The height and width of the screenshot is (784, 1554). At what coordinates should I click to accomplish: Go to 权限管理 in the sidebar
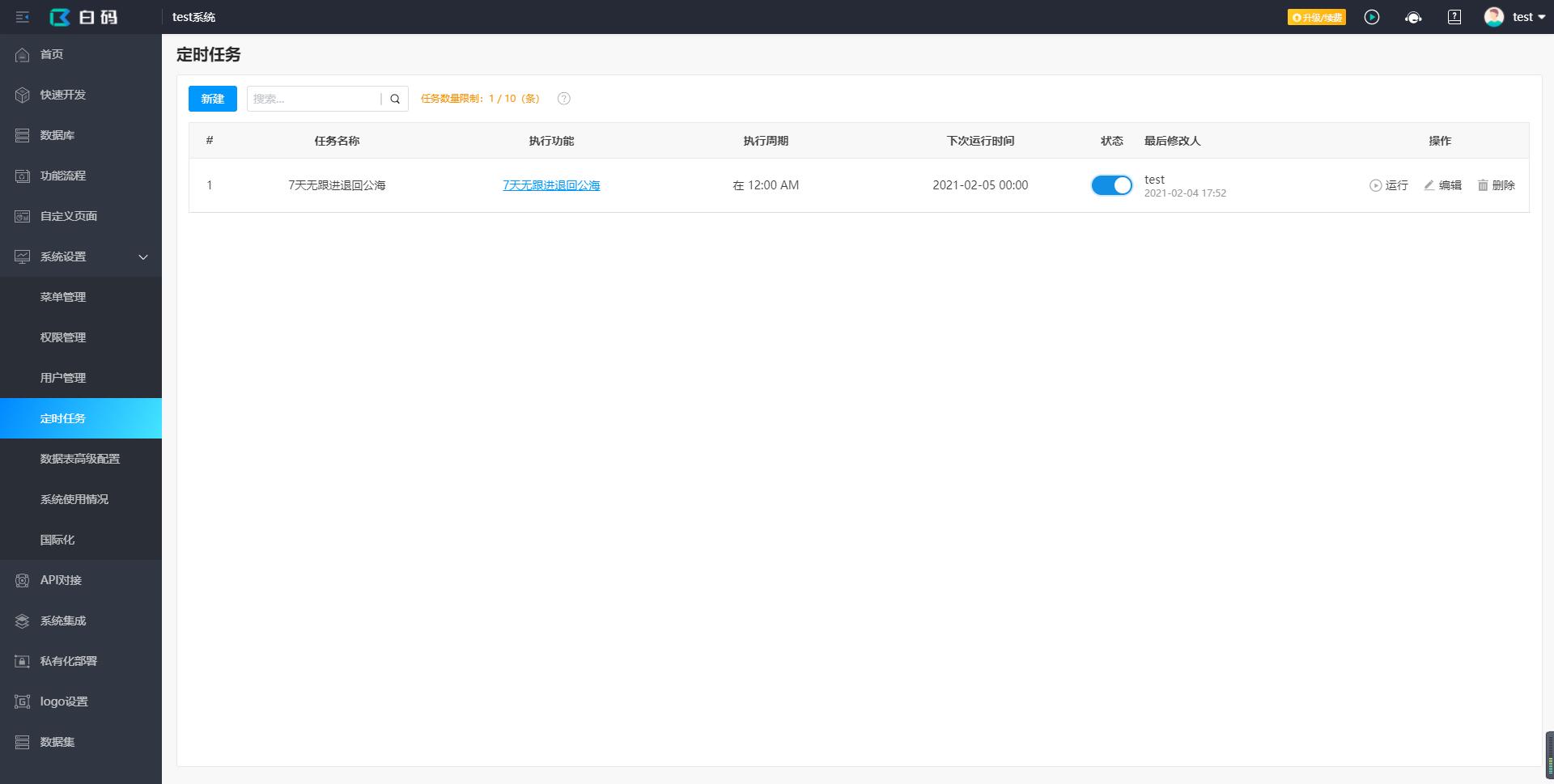tap(63, 337)
